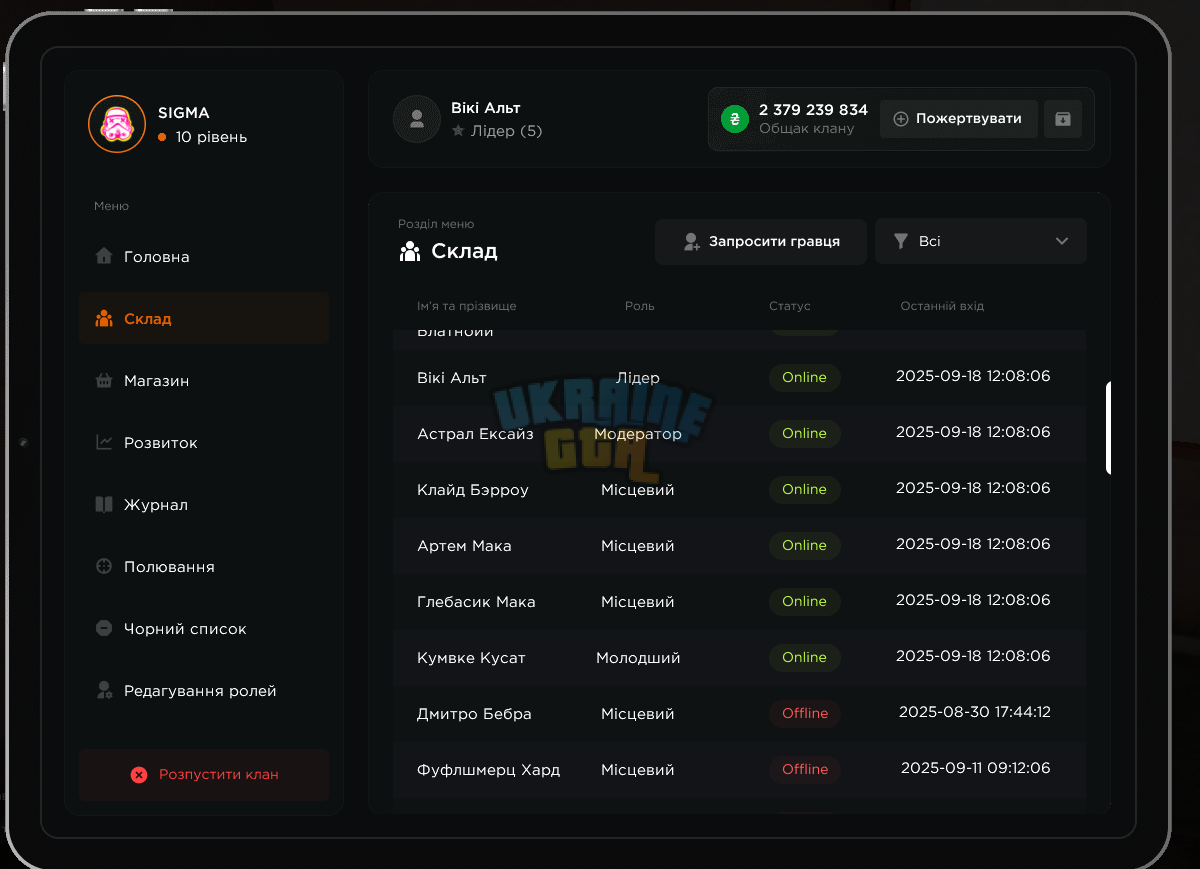This screenshot has height=869, width=1200.
Task: Go to the Магазин section
Action: [x=204, y=380]
